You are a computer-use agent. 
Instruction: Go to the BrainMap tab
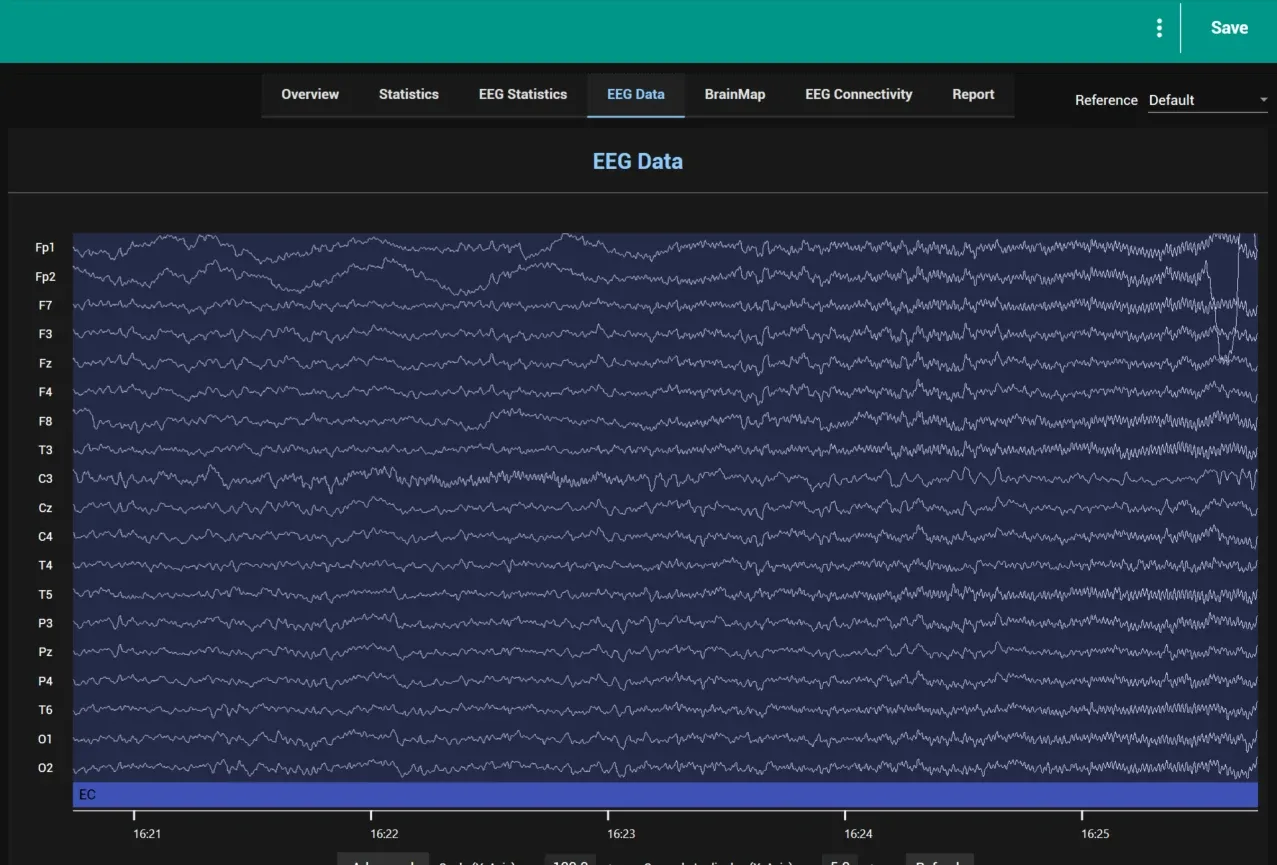[735, 94]
